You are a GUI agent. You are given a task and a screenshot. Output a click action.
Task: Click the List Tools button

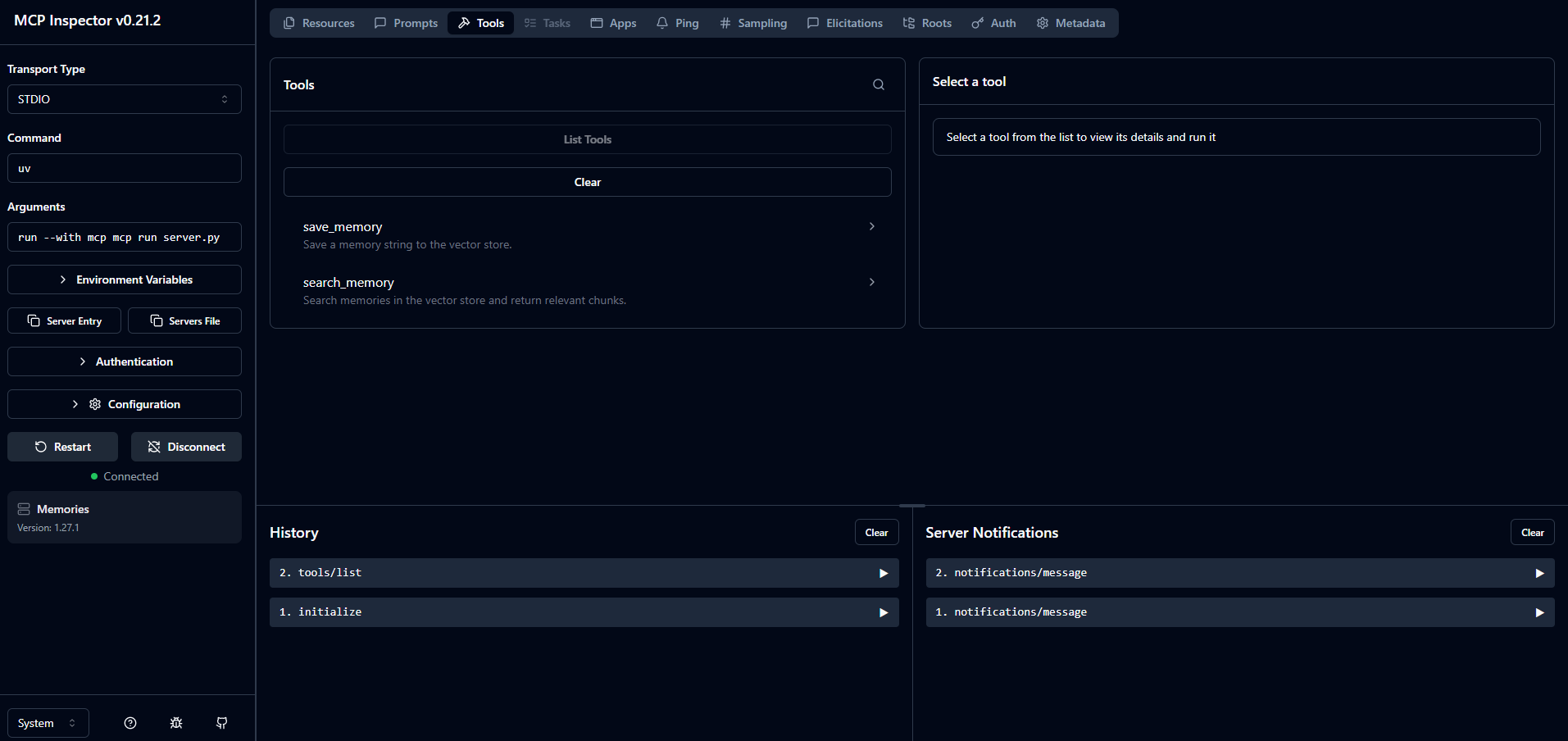(x=588, y=139)
